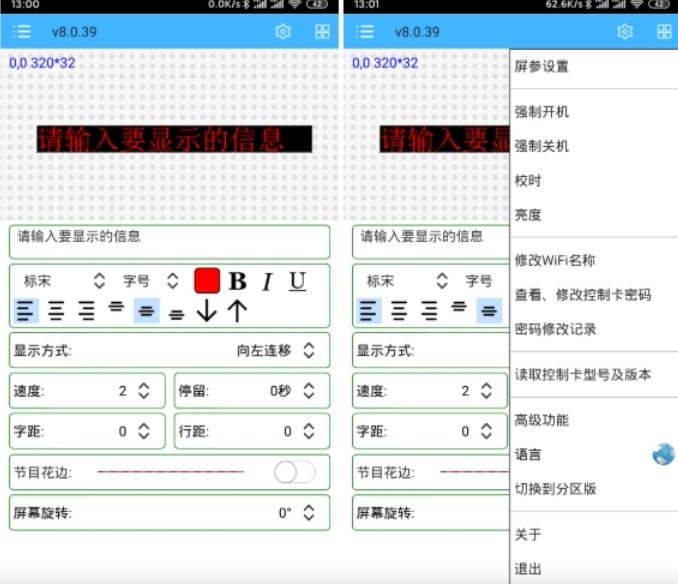Image resolution: width=678 pixels, height=585 pixels.
Task: Adjust the 停留 stepper showing 0秒
Action: coord(309,391)
